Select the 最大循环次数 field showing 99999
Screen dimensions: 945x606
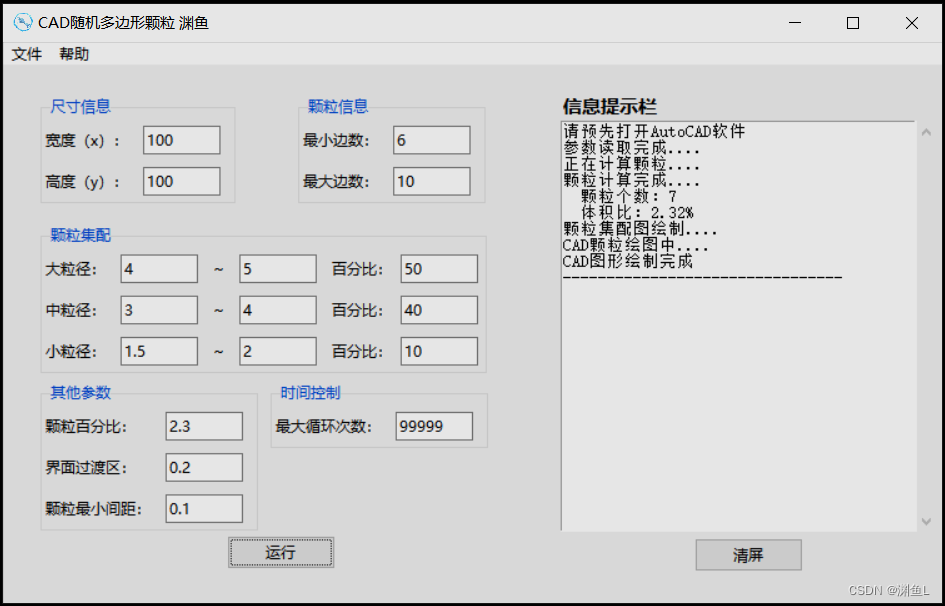pos(433,426)
